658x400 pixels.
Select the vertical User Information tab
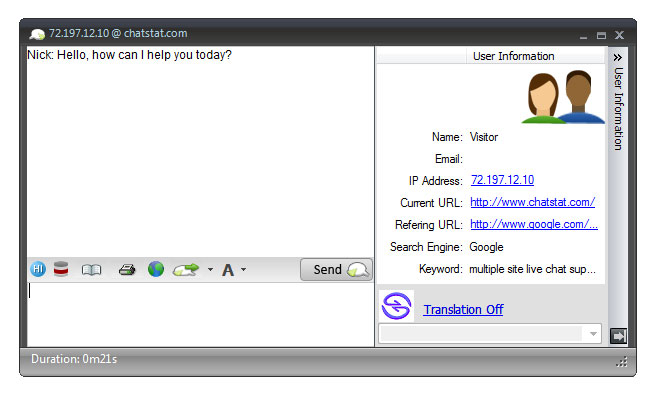619,109
